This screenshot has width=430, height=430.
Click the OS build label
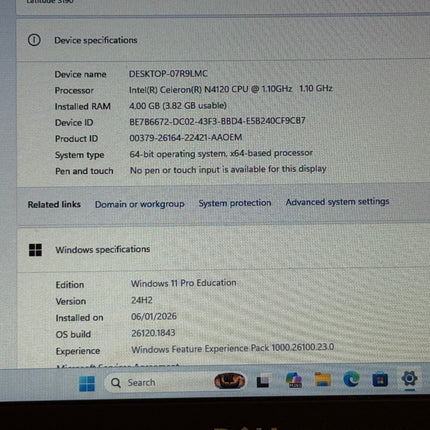point(73,334)
